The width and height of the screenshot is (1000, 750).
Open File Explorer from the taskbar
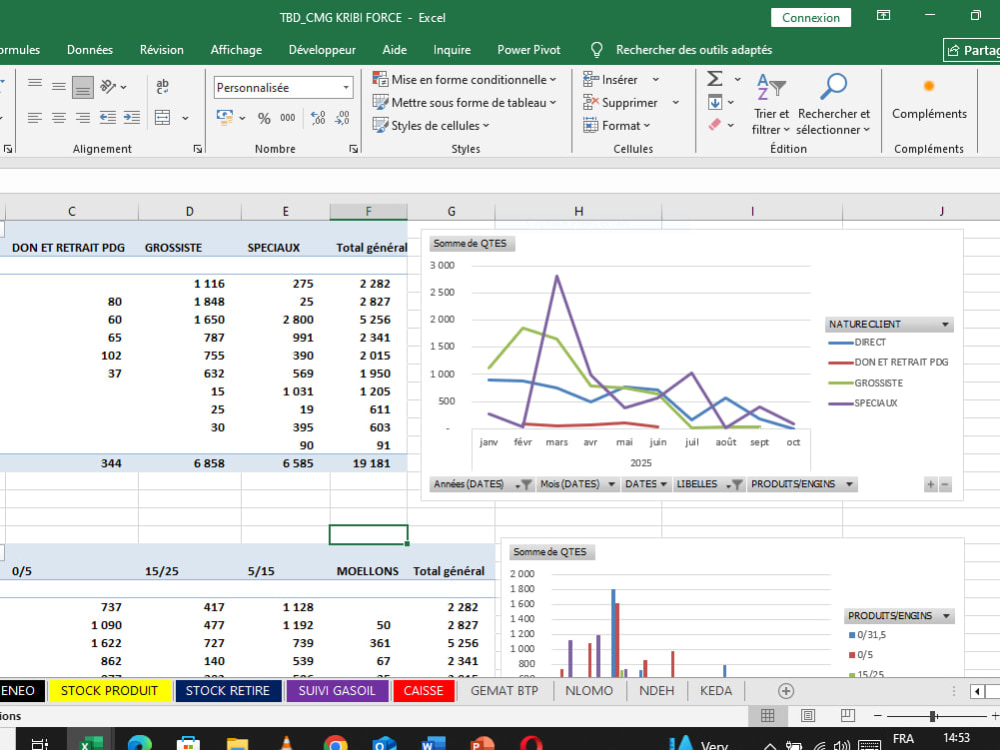[x=237, y=744]
